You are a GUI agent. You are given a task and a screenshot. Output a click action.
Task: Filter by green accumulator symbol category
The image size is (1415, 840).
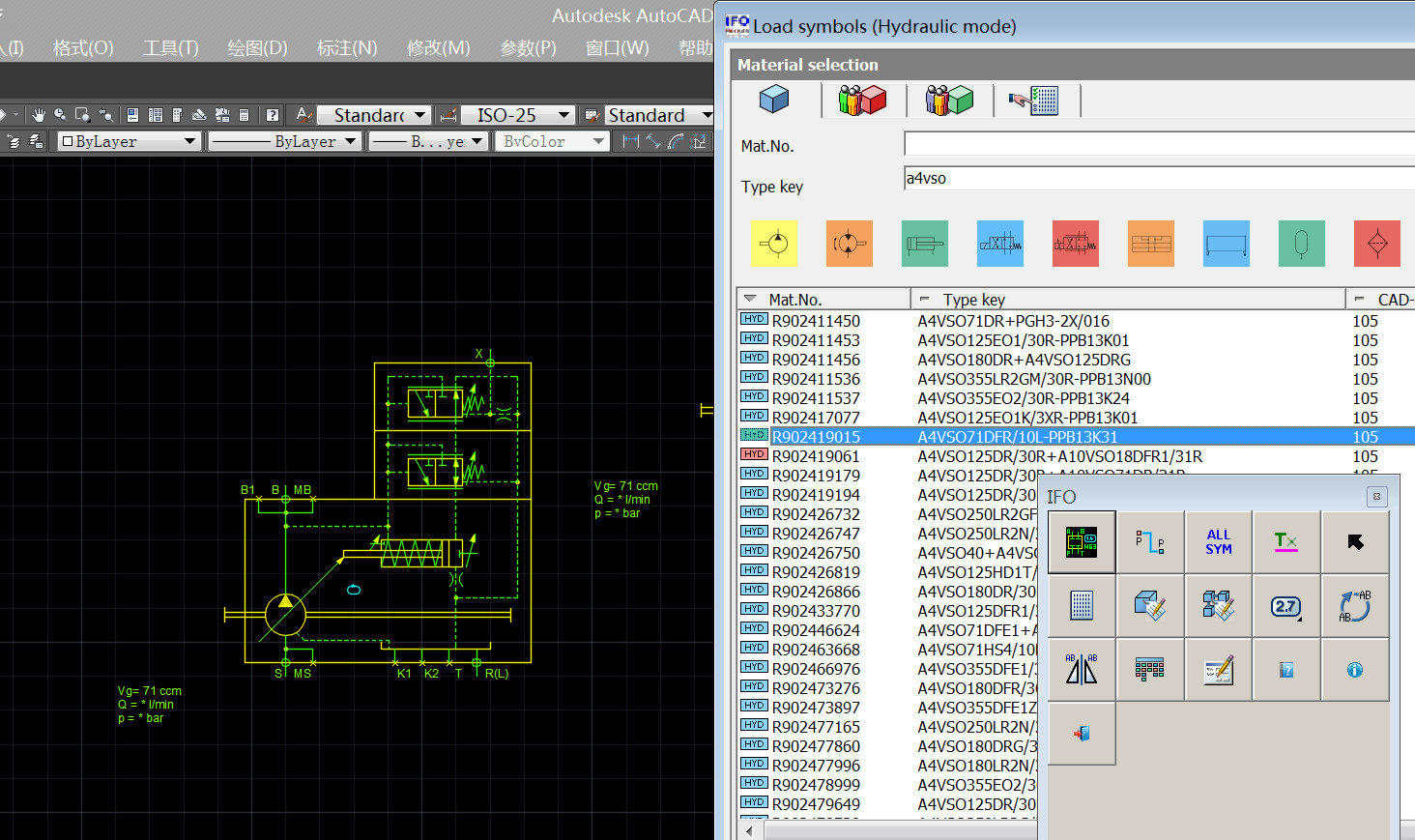click(x=1302, y=244)
